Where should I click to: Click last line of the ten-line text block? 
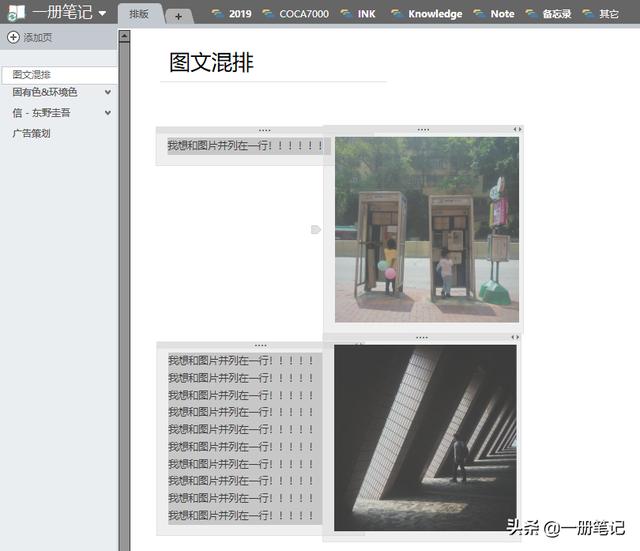click(x=241, y=515)
